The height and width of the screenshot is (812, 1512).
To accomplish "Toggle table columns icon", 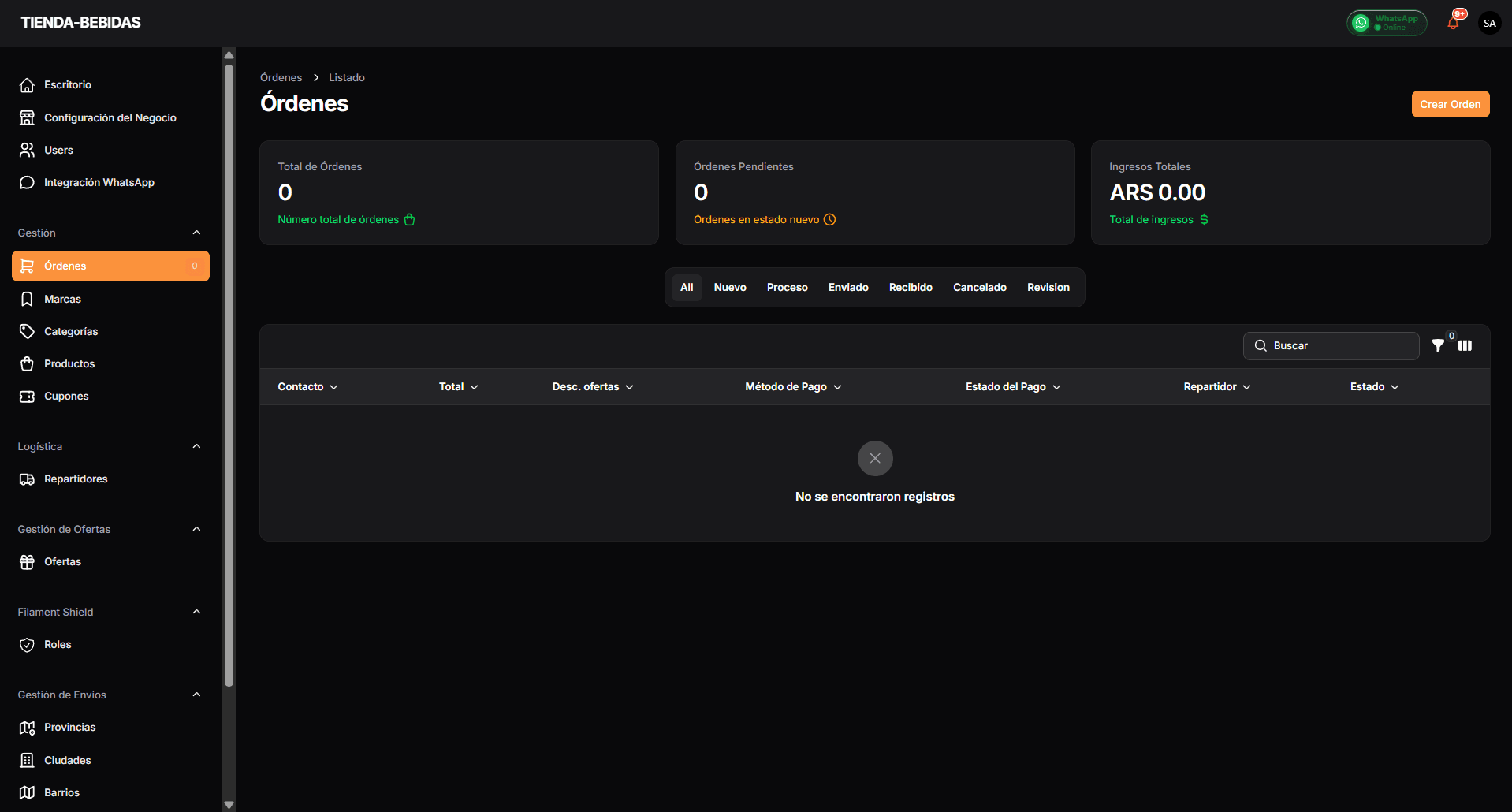I will tap(1465, 346).
